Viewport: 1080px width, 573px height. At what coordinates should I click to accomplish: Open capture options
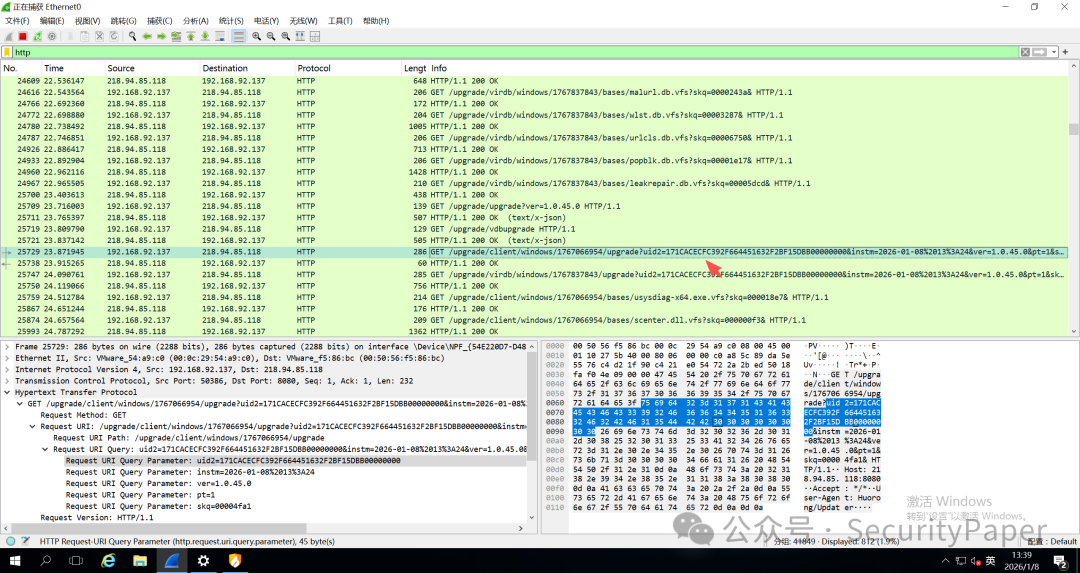coord(52,36)
